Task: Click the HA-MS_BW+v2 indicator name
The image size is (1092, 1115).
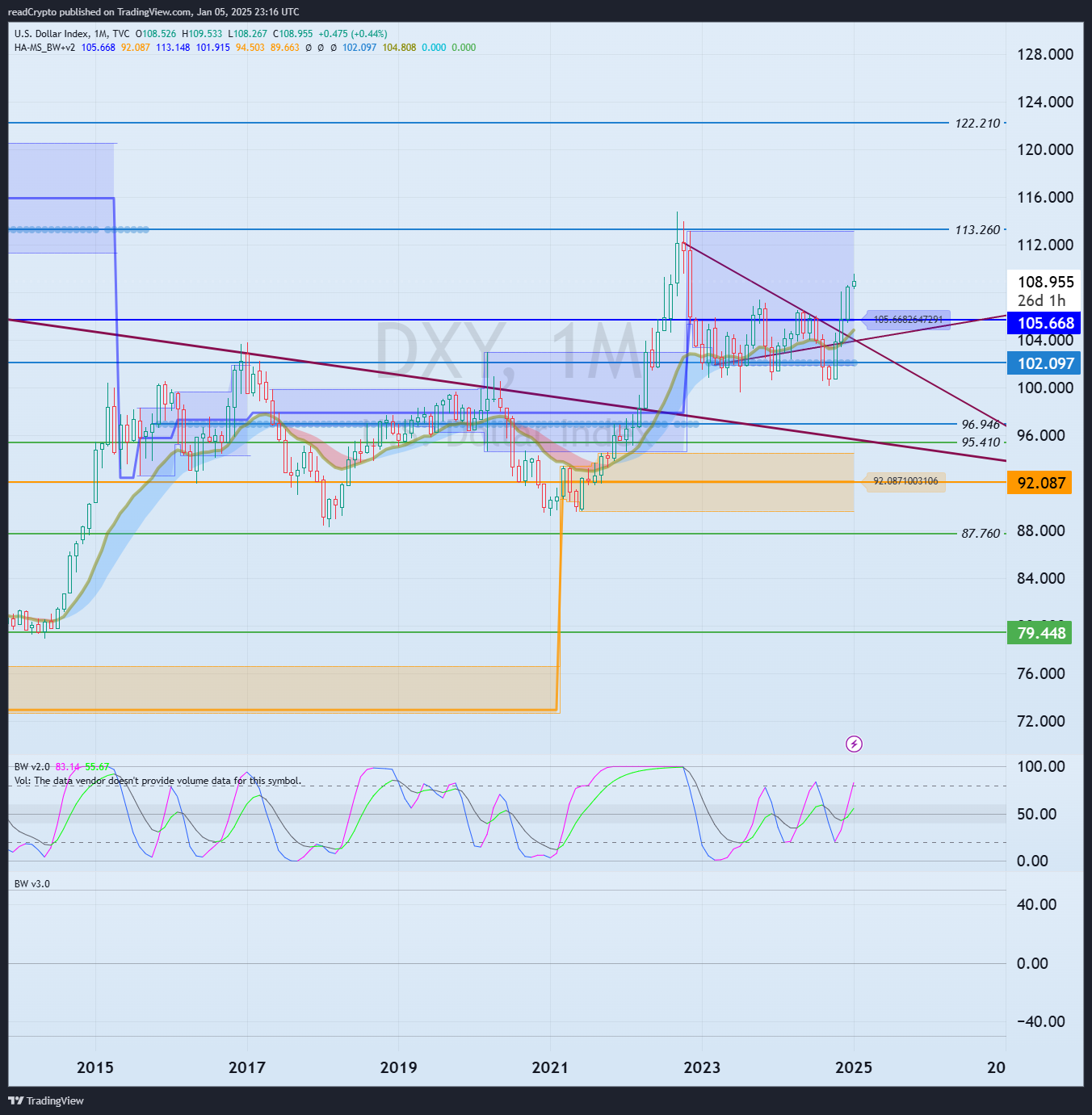Action: pyautogui.click(x=44, y=48)
